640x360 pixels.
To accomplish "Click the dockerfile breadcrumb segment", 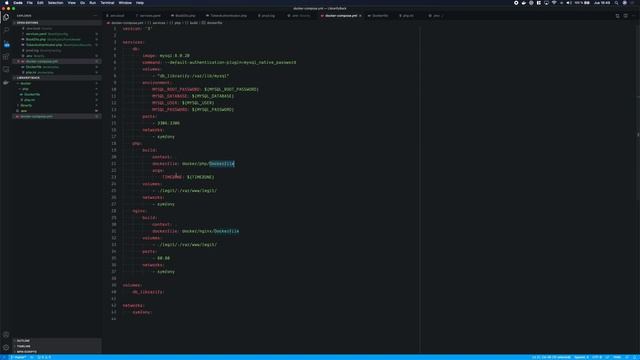I will 214,23.
